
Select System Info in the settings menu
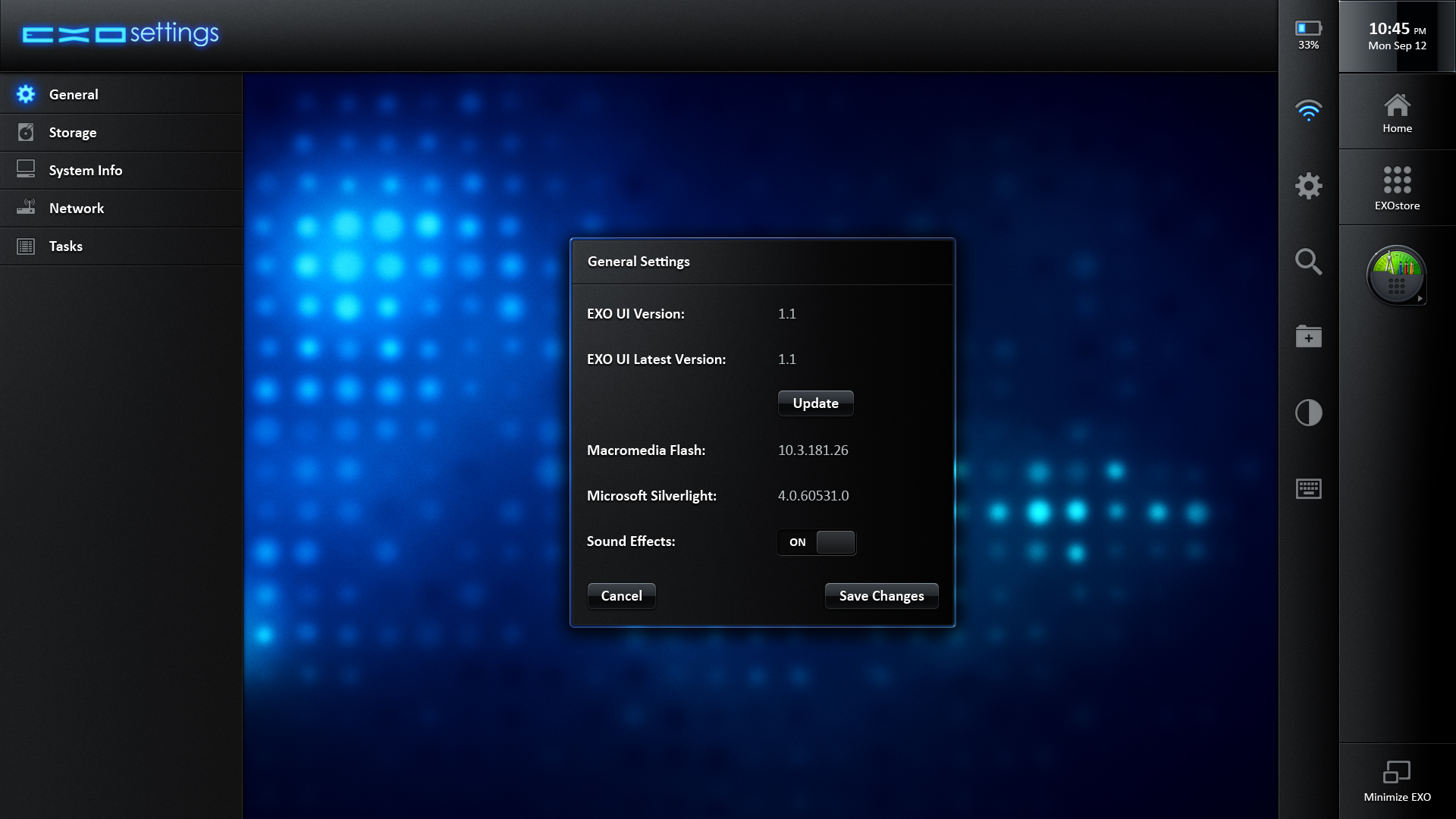[121, 170]
